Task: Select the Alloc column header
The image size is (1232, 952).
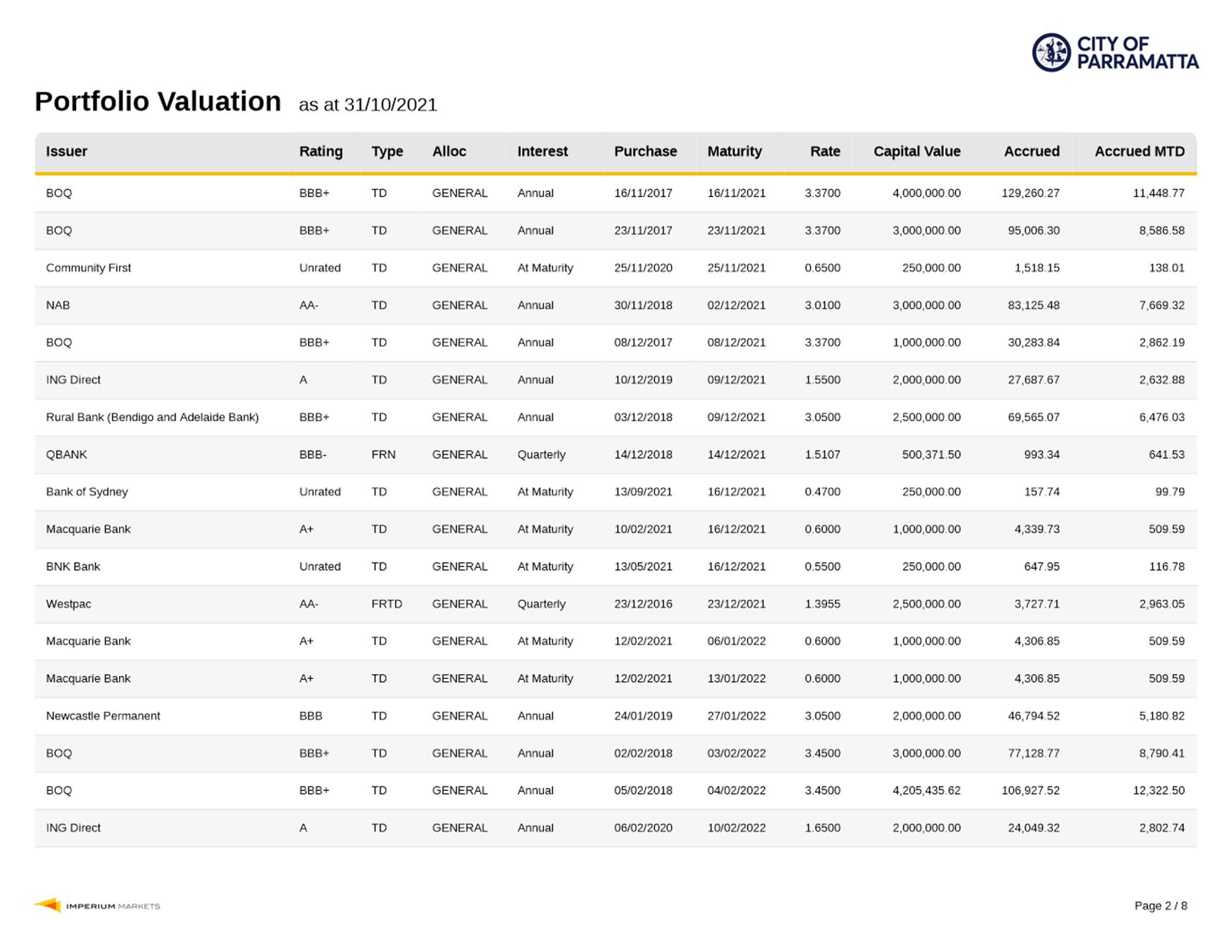Action: click(x=449, y=151)
